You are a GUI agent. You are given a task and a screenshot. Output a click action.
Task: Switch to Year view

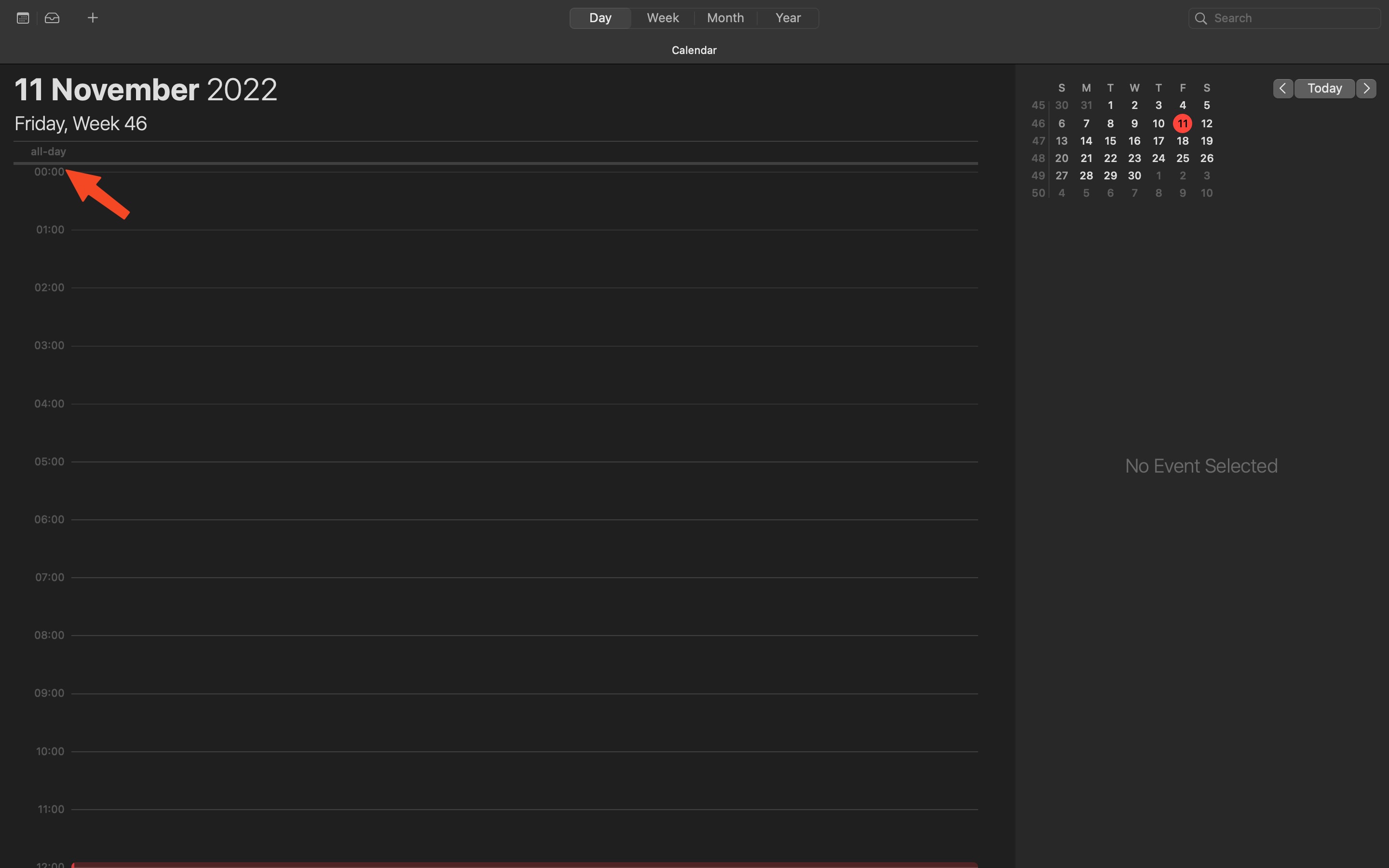(x=788, y=18)
